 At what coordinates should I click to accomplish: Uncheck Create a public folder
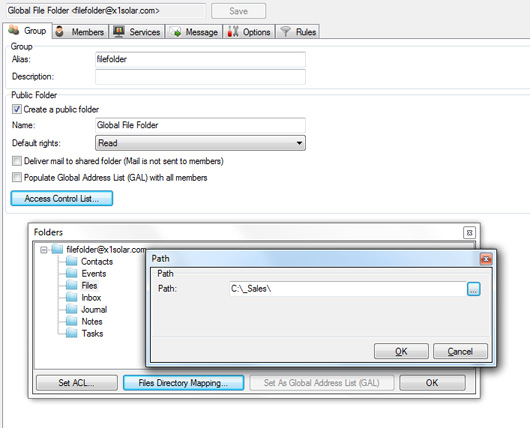[x=17, y=109]
